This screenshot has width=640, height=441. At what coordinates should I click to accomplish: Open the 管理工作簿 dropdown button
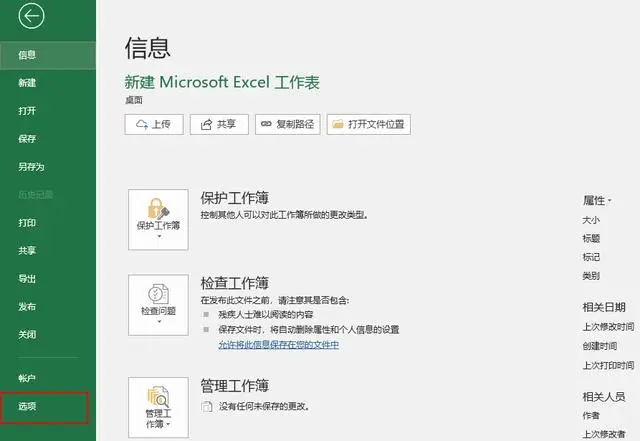pyautogui.click(x=158, y=408)
